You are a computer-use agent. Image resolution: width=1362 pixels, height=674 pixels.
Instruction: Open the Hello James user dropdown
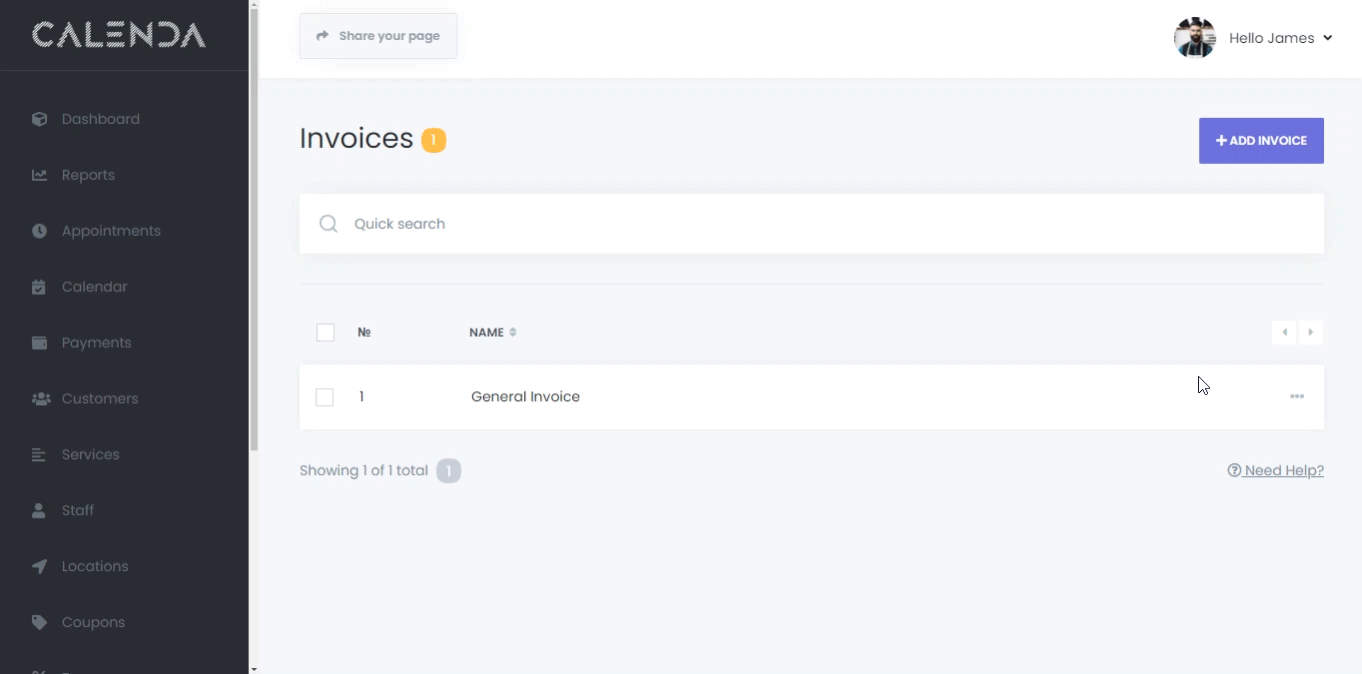pyautogui.click(x=1279, y=38)
